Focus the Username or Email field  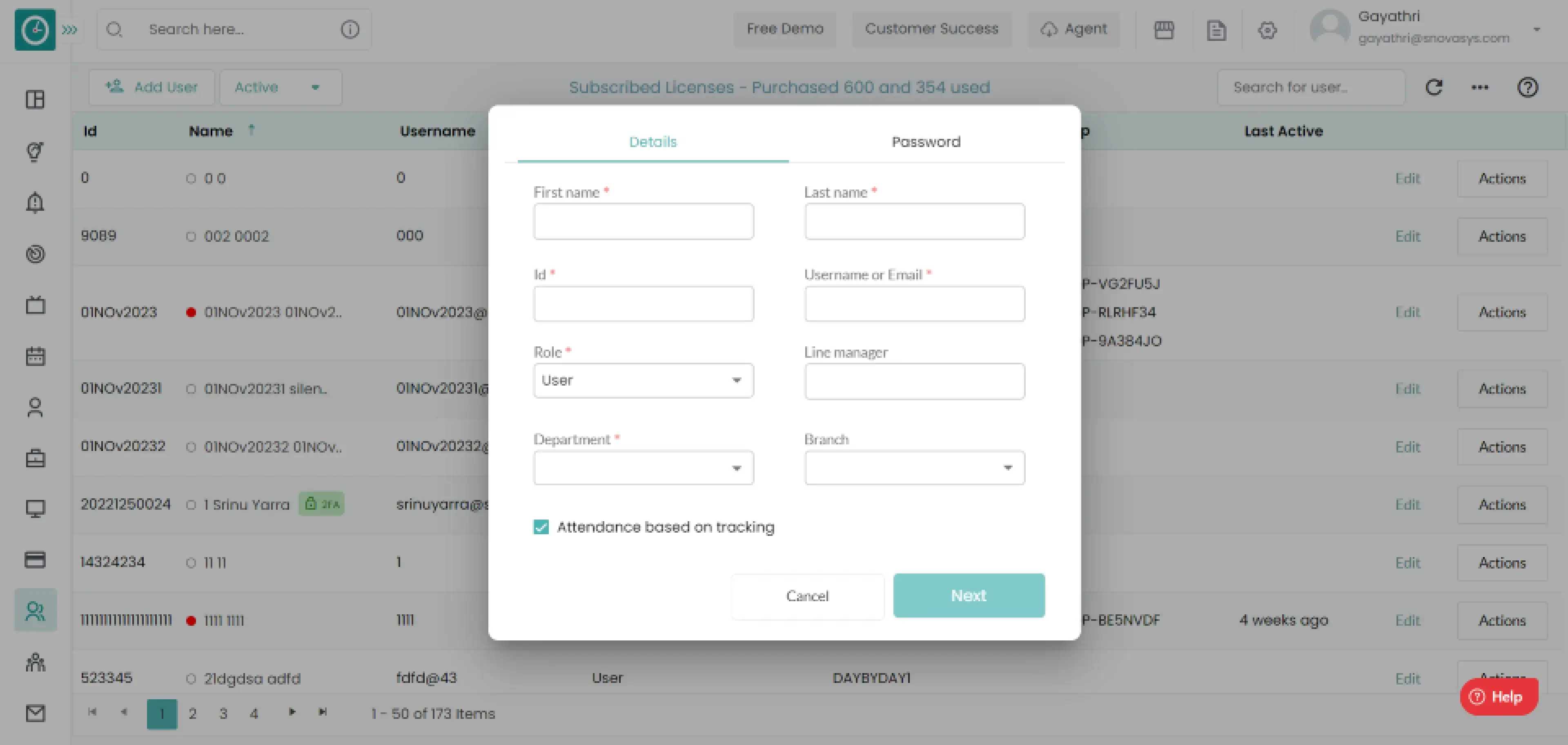click(x=914, y=304)
